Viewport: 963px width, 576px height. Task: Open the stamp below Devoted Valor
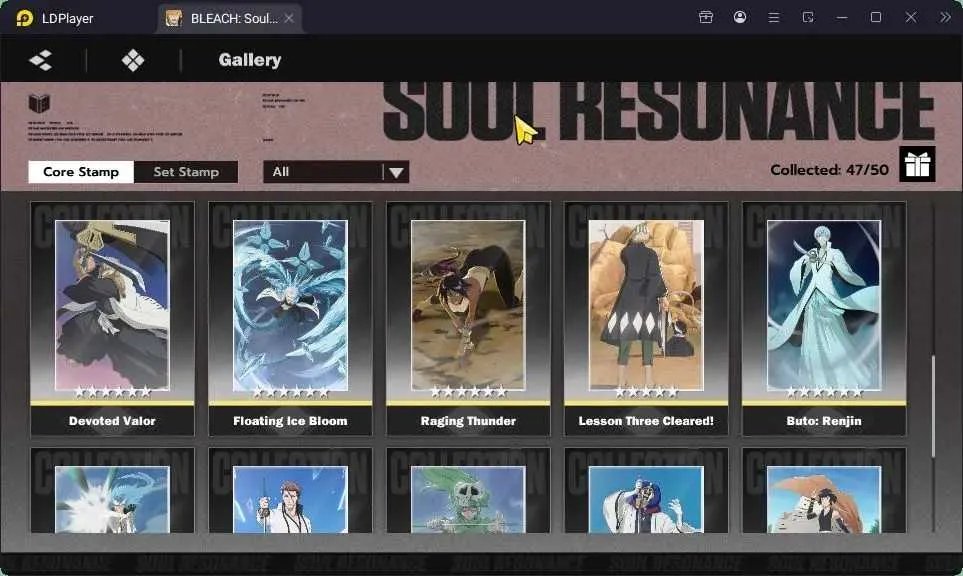112,491
